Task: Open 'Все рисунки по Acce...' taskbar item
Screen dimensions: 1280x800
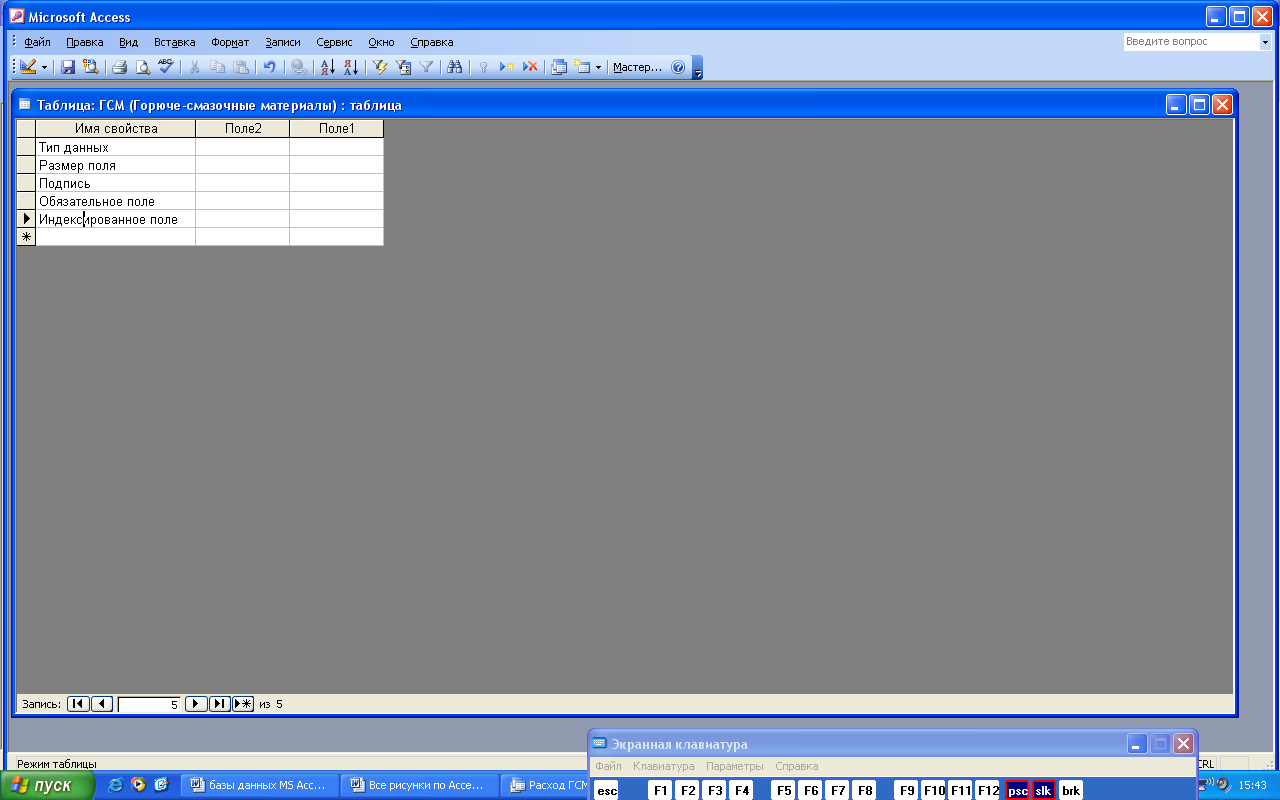Action: (x=419, y=785)
